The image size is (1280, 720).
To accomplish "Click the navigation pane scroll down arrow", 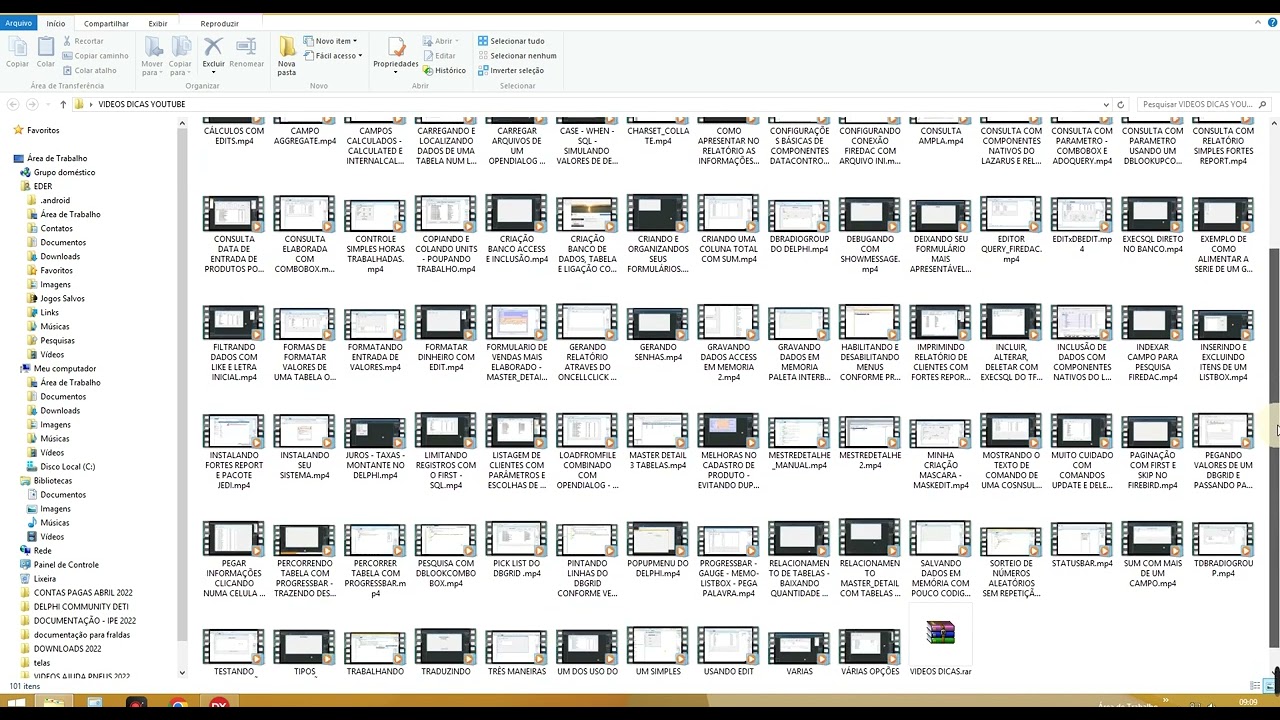I will 182,673.
